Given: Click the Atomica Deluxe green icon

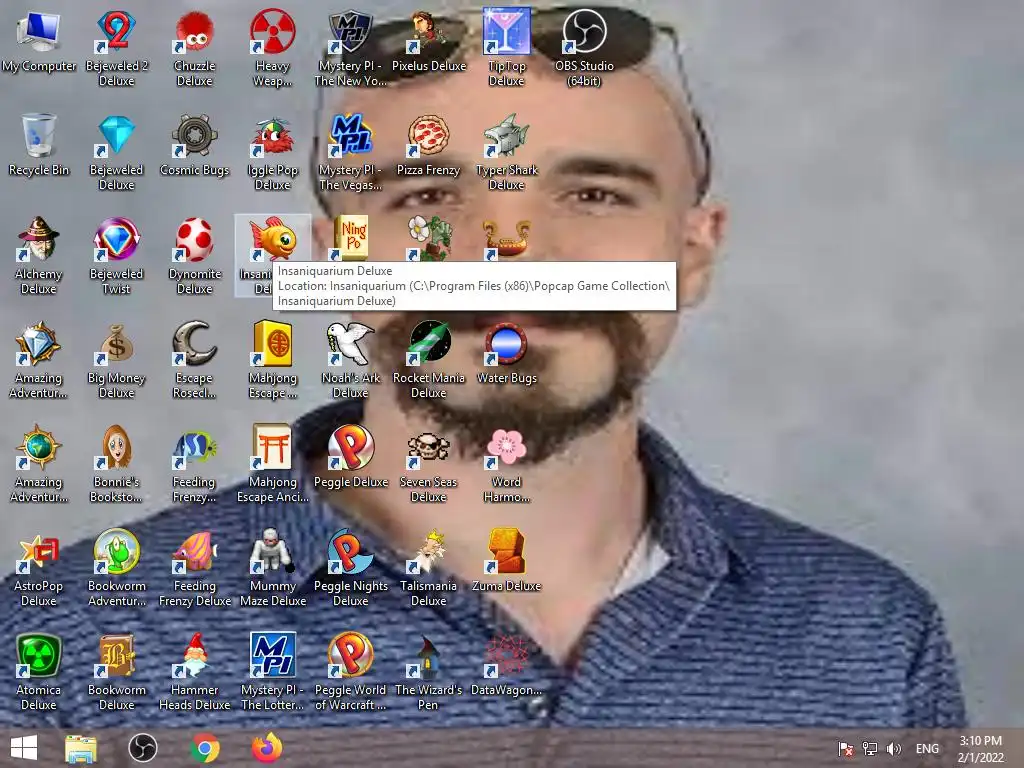Looking at the screenshot, I should [x=39, y=655].
